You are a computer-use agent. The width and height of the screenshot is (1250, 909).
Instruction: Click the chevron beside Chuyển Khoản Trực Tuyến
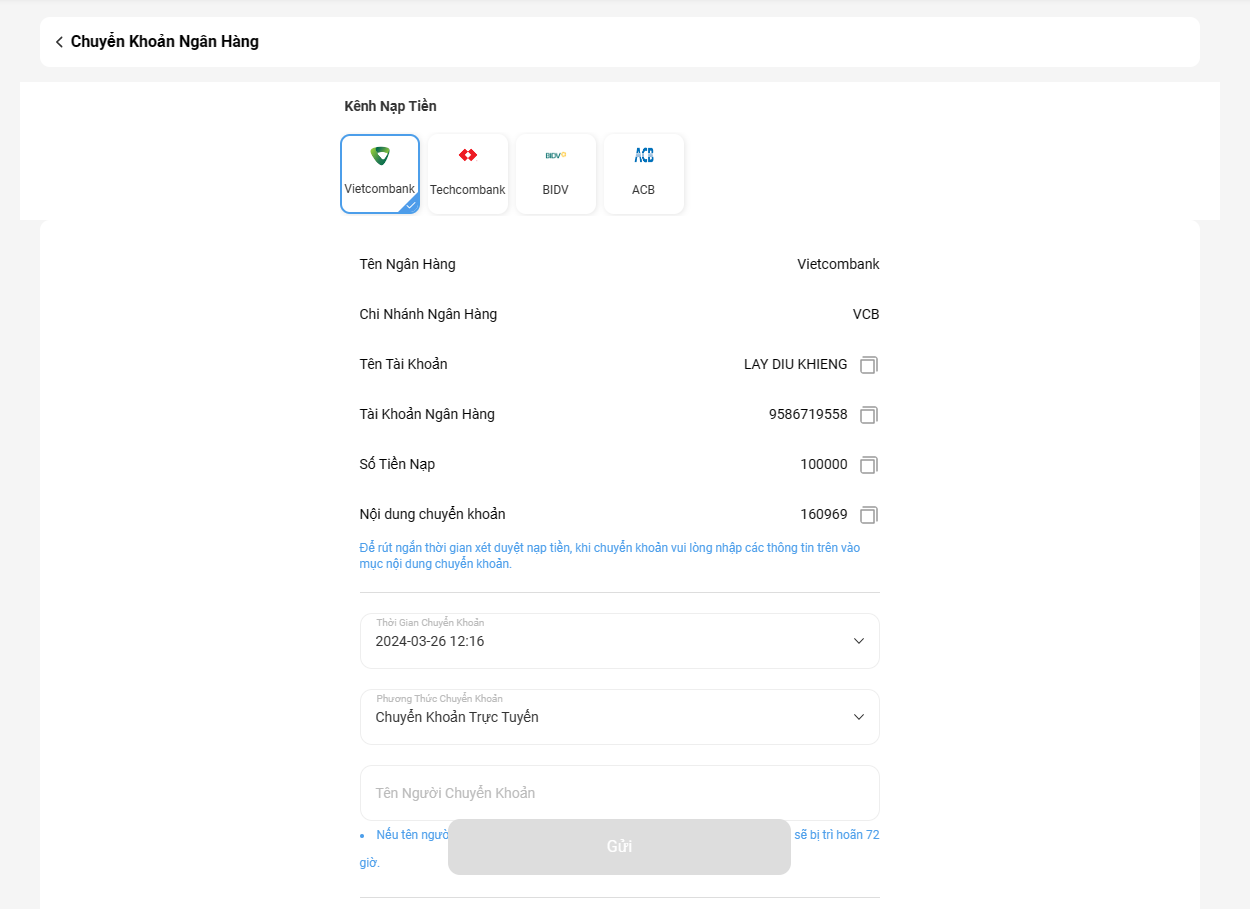[858, 717]
